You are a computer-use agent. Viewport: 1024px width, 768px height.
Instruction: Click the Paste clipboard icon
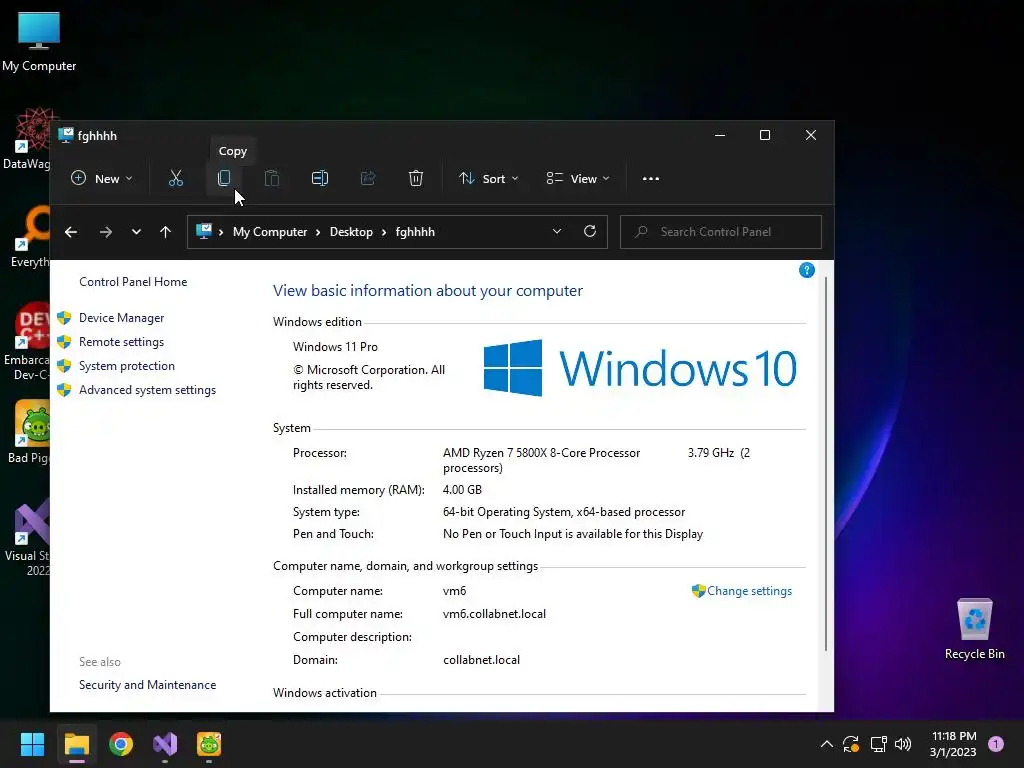point(272,178)
